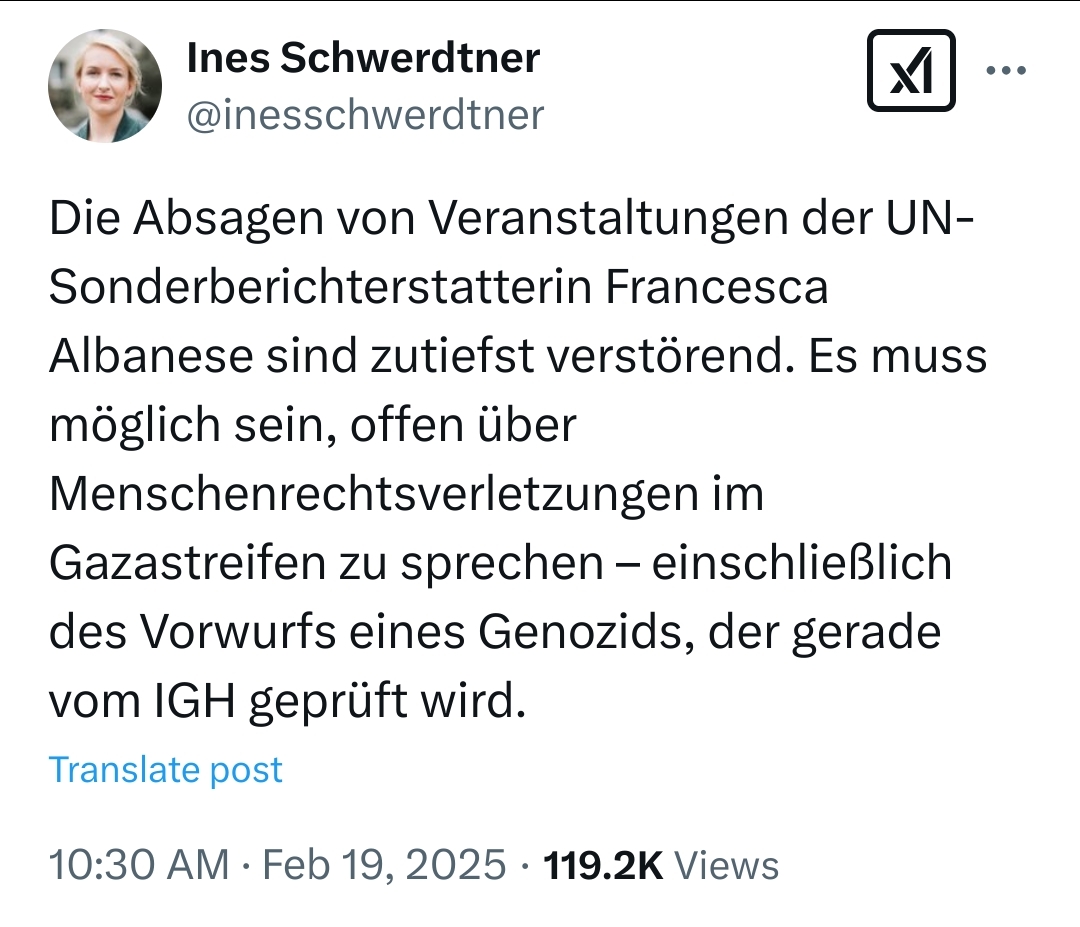
Task: Open the three-dot more options menu
Action: pyautogui.click(x=1006, y=71)
